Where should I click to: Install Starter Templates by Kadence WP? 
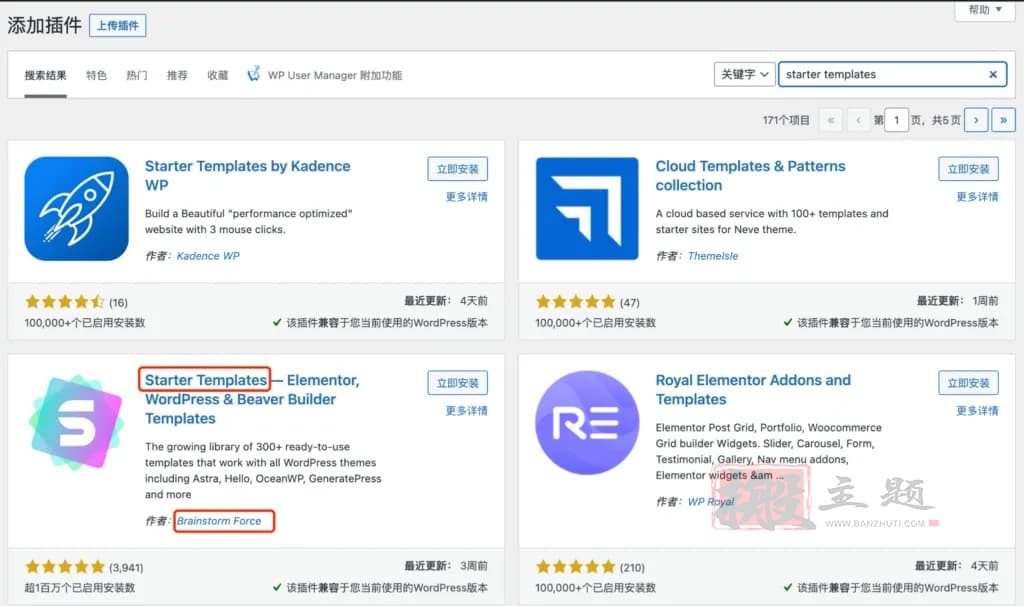tap(457, 168)
